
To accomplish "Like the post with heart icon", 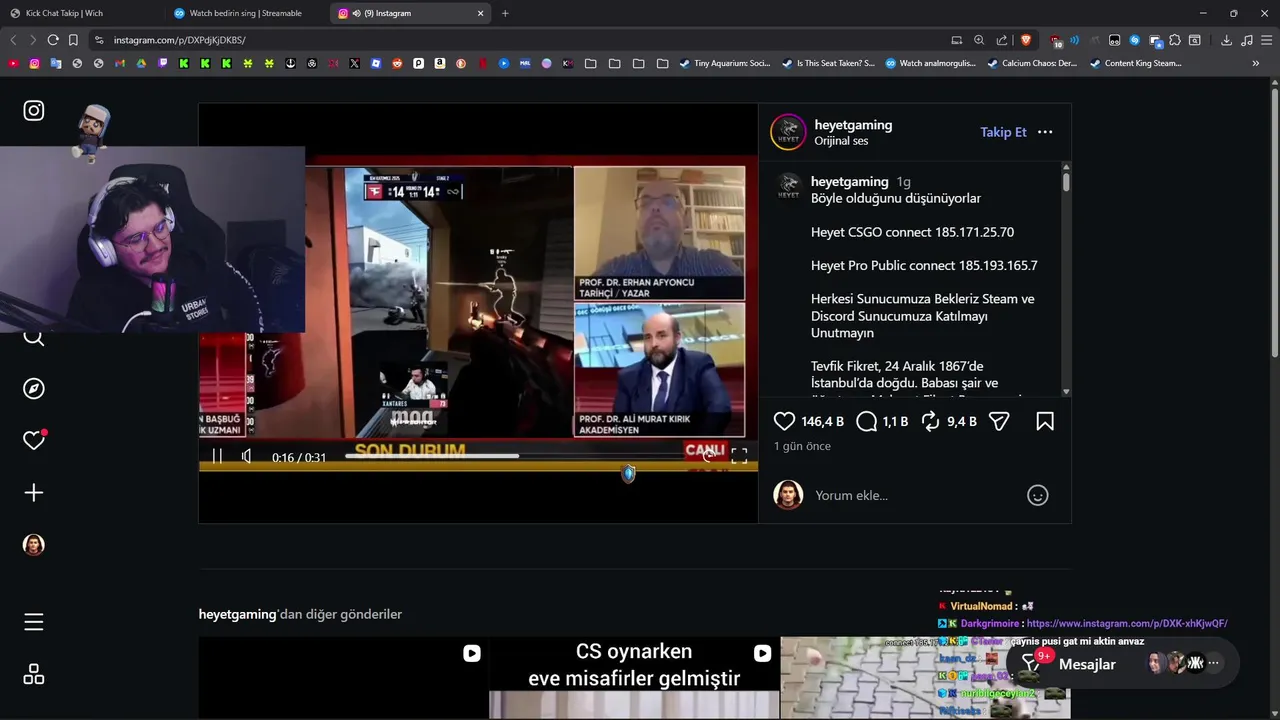I will (785, 422).
